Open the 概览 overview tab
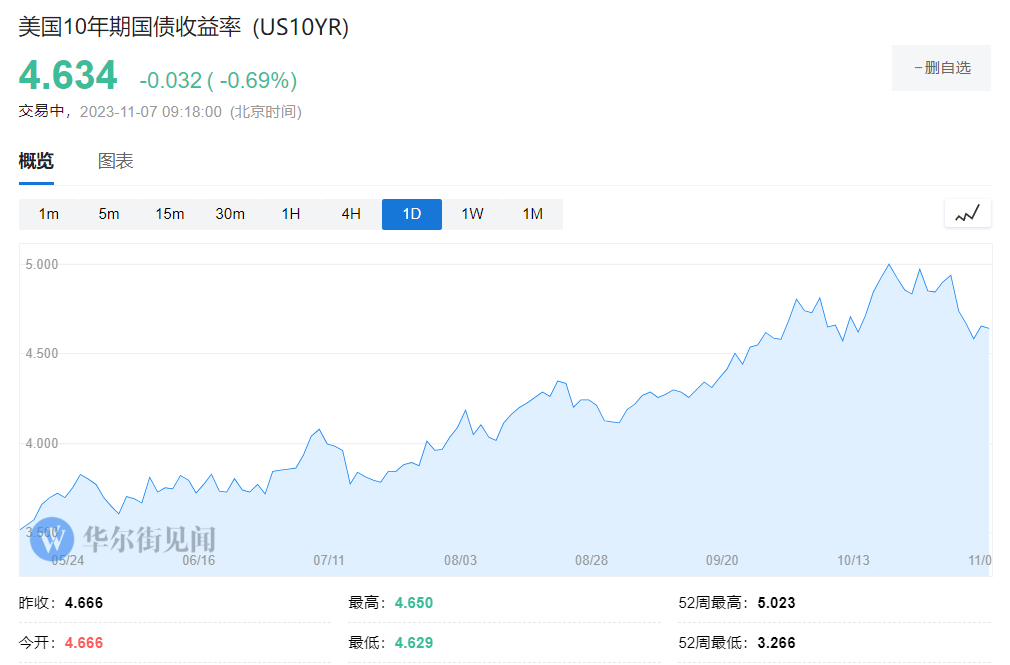 coord(36,161)
